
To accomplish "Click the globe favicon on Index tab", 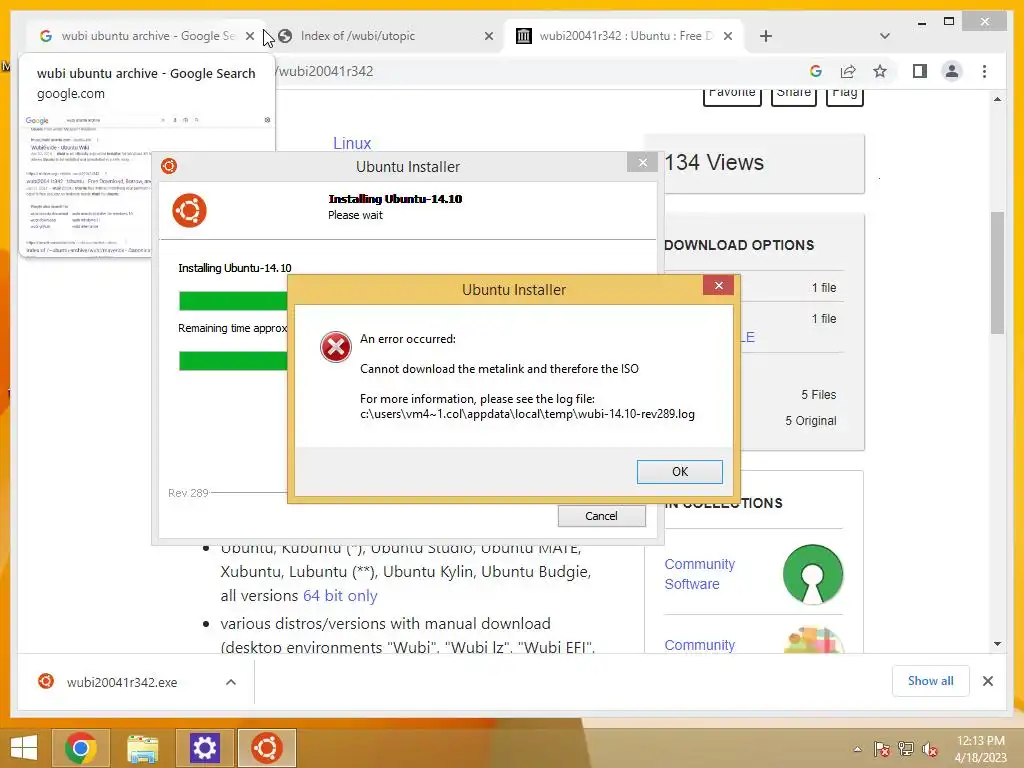I will [x=285, y=36].
